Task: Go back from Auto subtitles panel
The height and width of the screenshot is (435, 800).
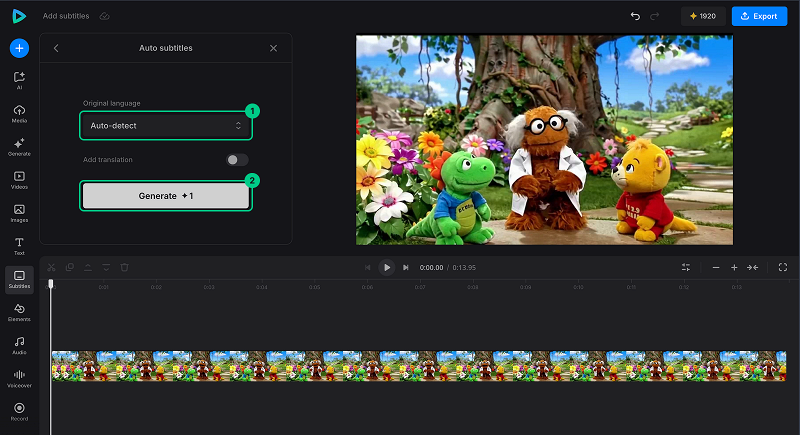Action: click(56, 48)
